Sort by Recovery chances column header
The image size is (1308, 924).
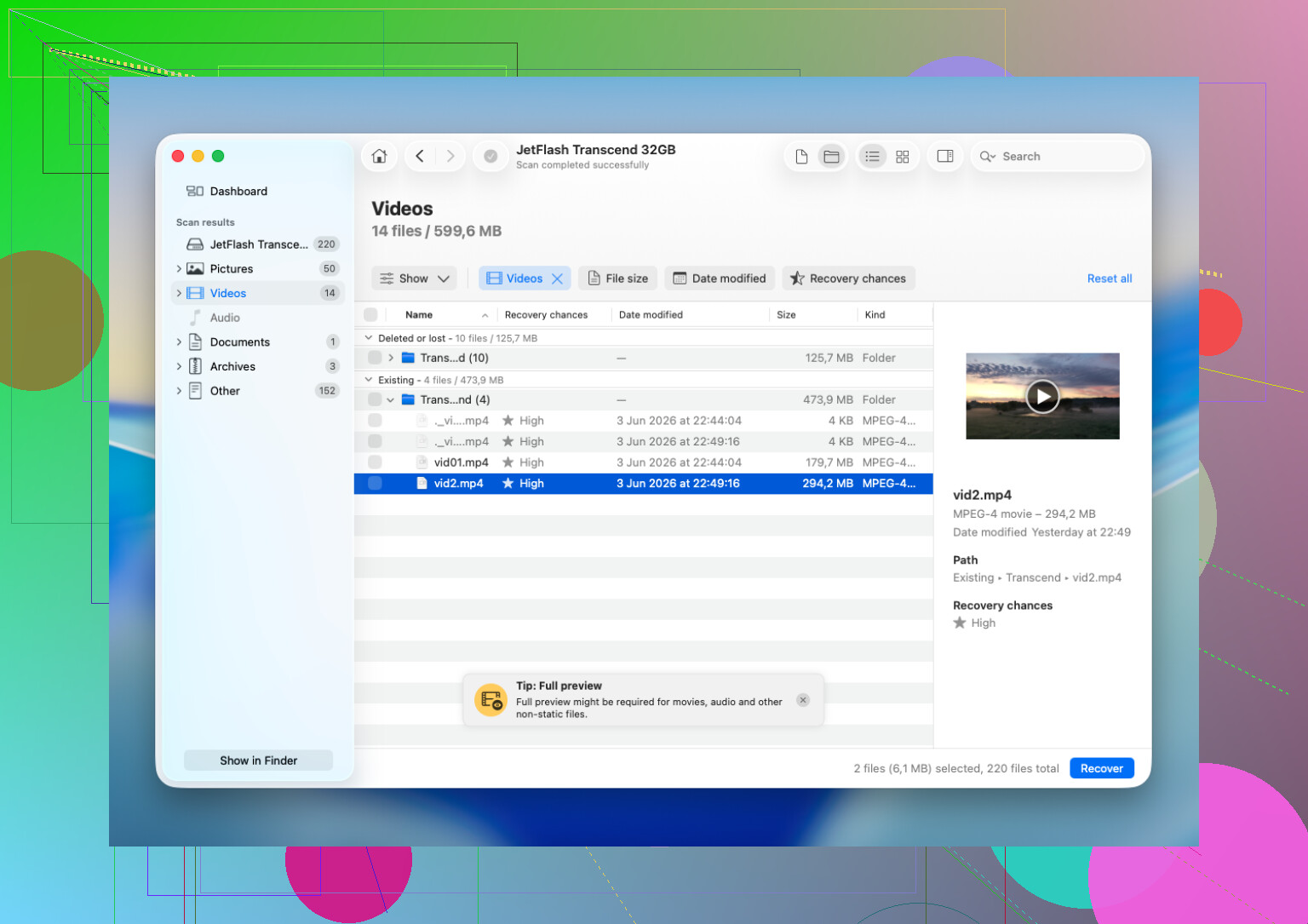click(x=546, y=315)
